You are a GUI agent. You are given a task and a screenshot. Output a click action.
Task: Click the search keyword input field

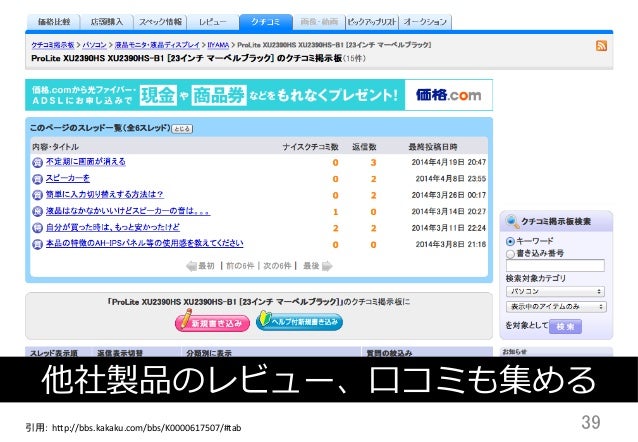coord(555,266)
